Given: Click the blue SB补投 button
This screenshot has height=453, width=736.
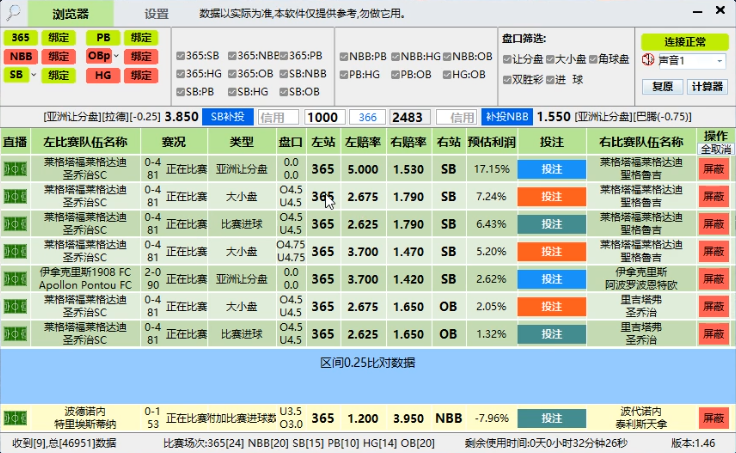Looking at the screenshot, I should [228, 117].
